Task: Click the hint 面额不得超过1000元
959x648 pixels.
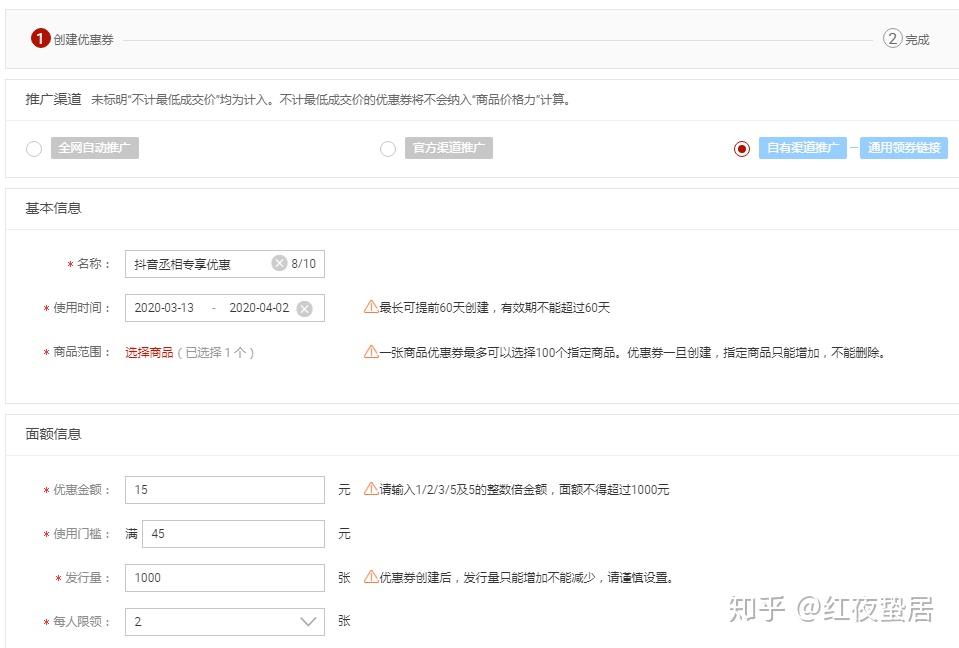Action: coord(614,490)
